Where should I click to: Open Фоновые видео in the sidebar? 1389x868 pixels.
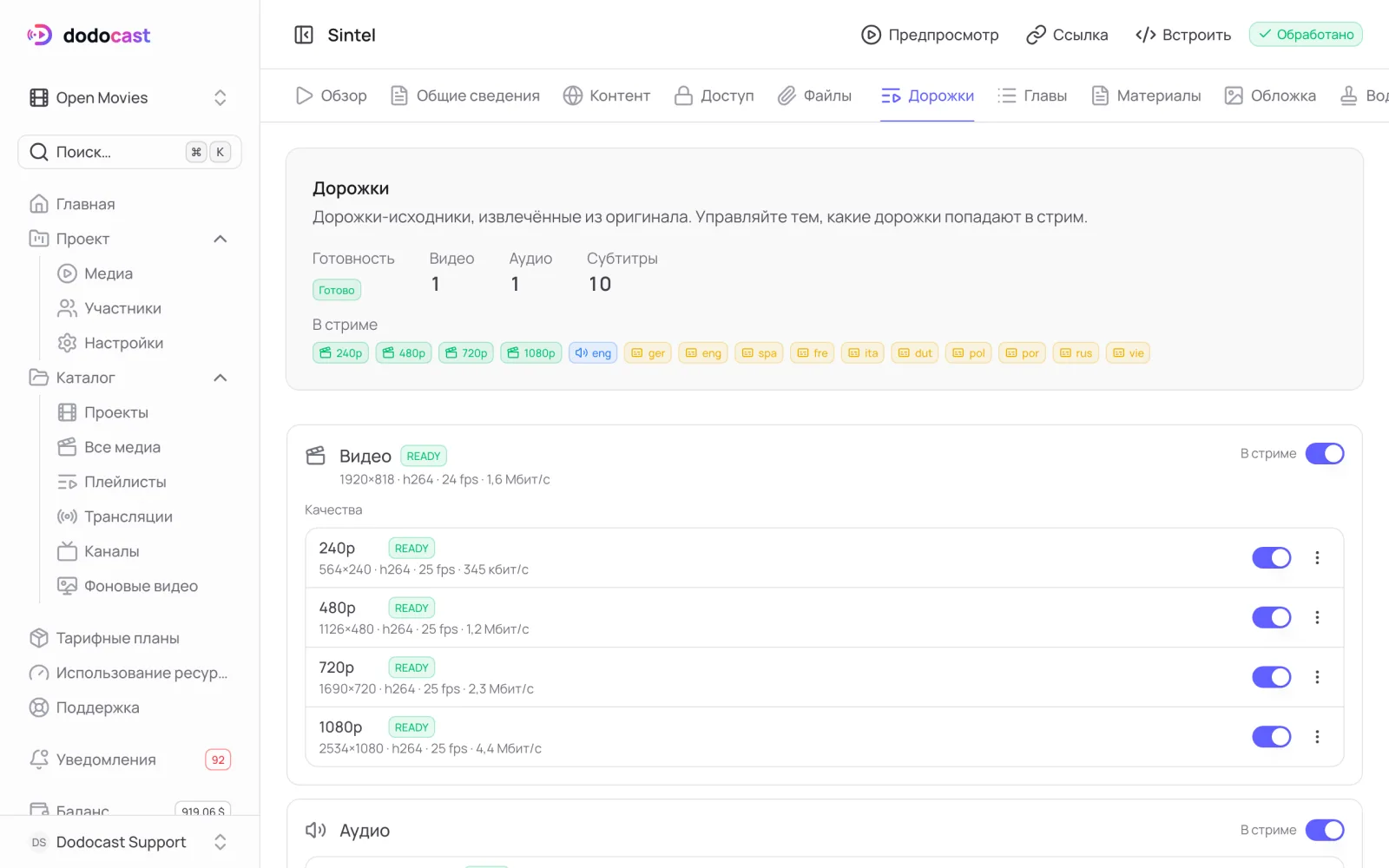pyautogui.click(x=128, y=586)
